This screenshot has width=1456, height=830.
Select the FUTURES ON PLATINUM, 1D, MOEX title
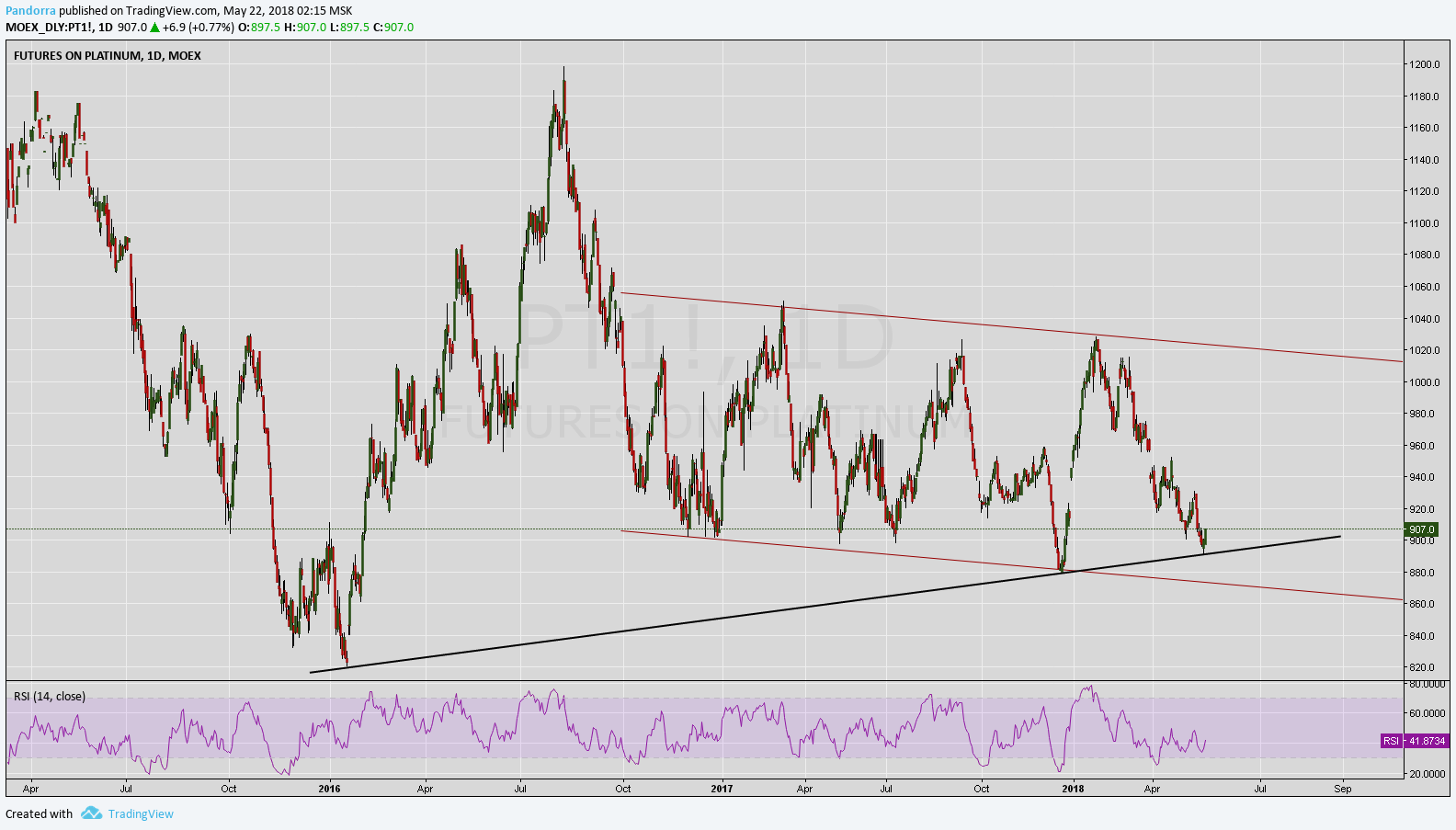108,55
